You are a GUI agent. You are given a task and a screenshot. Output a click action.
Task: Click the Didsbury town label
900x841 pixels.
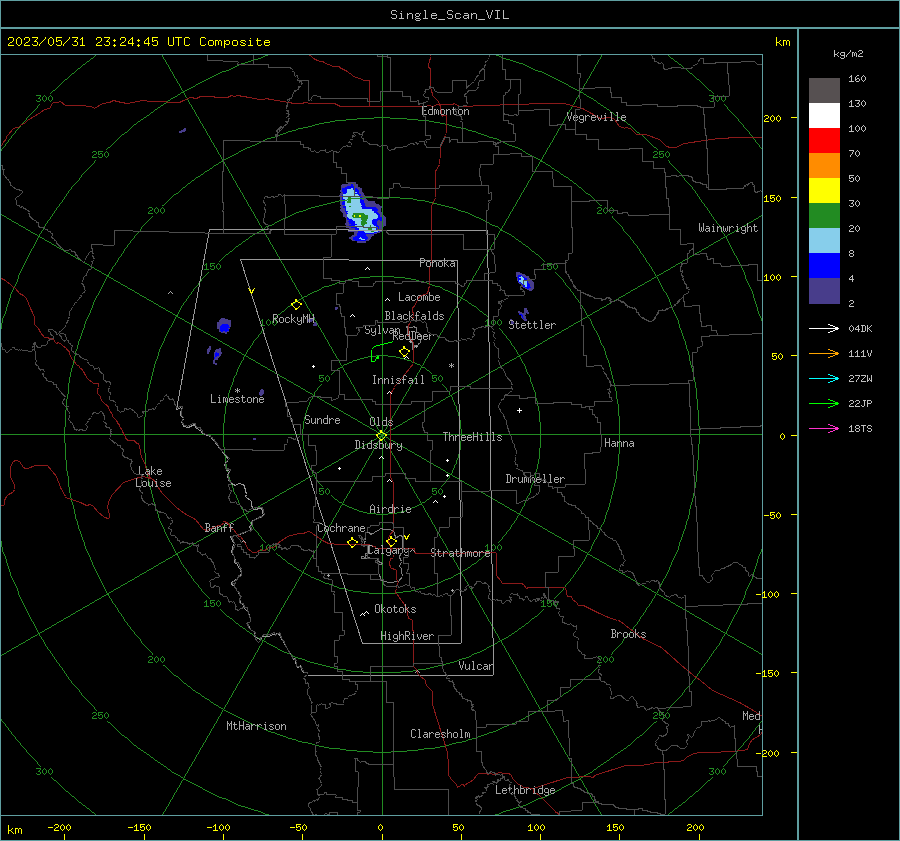(x=378, y=445)
